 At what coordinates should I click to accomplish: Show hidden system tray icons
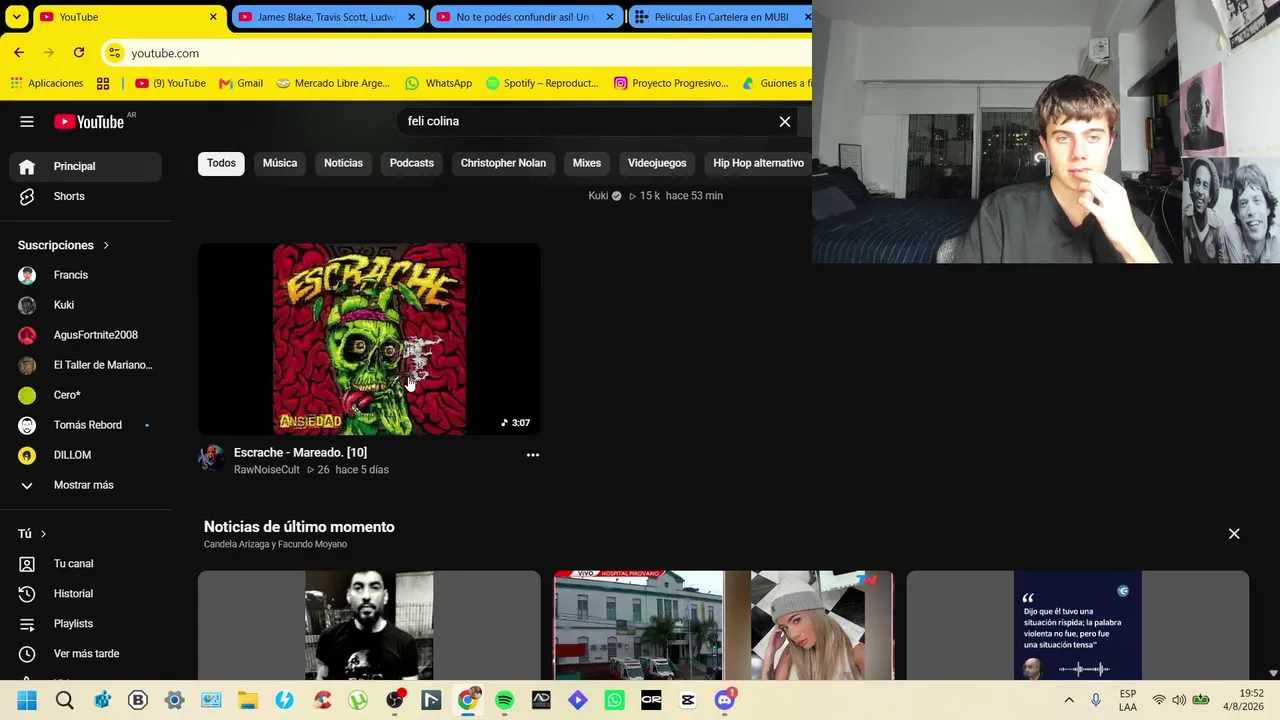coord(1069,700)
